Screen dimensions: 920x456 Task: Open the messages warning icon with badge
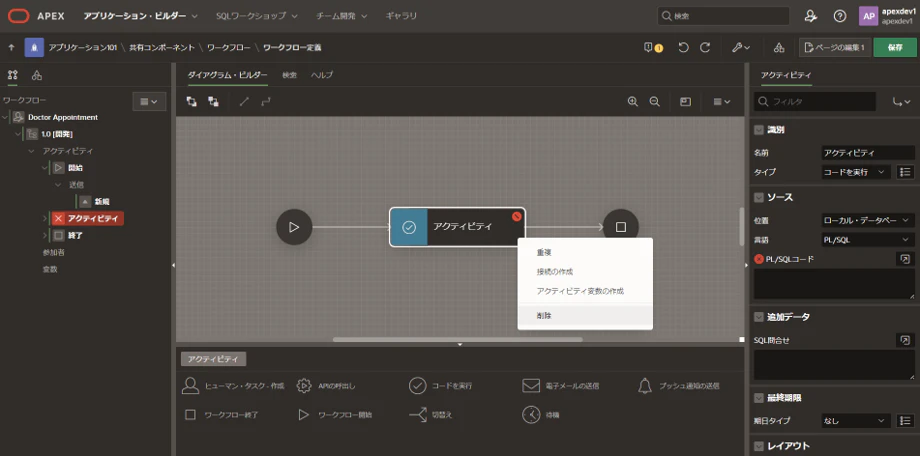click(653, 48)
